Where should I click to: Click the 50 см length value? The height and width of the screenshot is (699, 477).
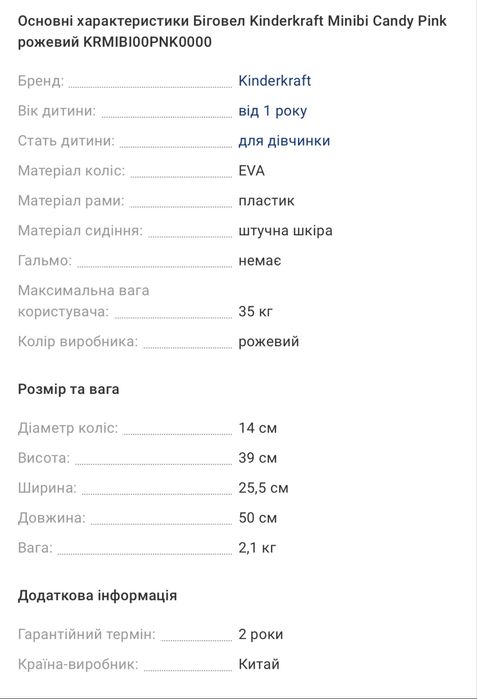(x=258, y=518)
